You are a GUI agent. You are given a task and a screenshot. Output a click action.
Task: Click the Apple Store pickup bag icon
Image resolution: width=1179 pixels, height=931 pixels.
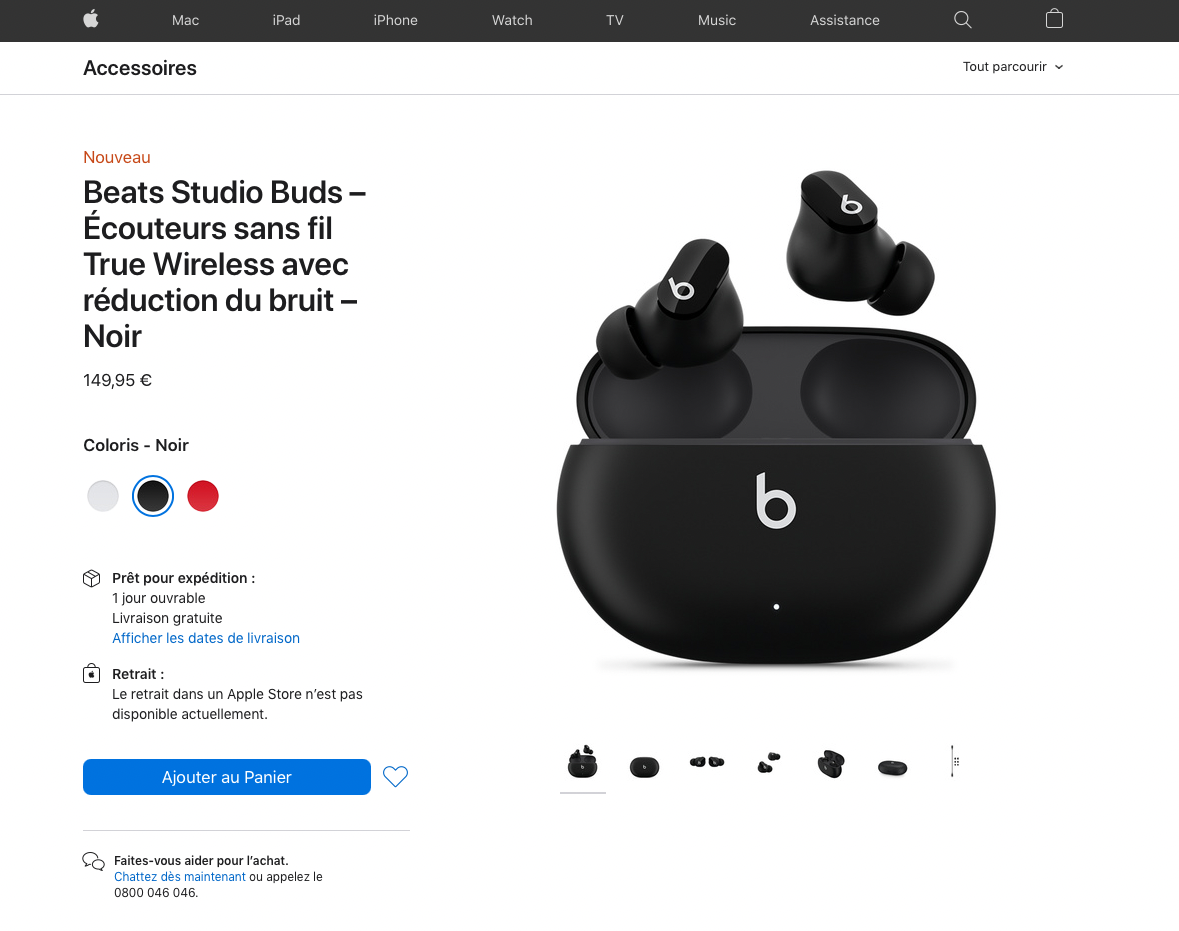91,673
